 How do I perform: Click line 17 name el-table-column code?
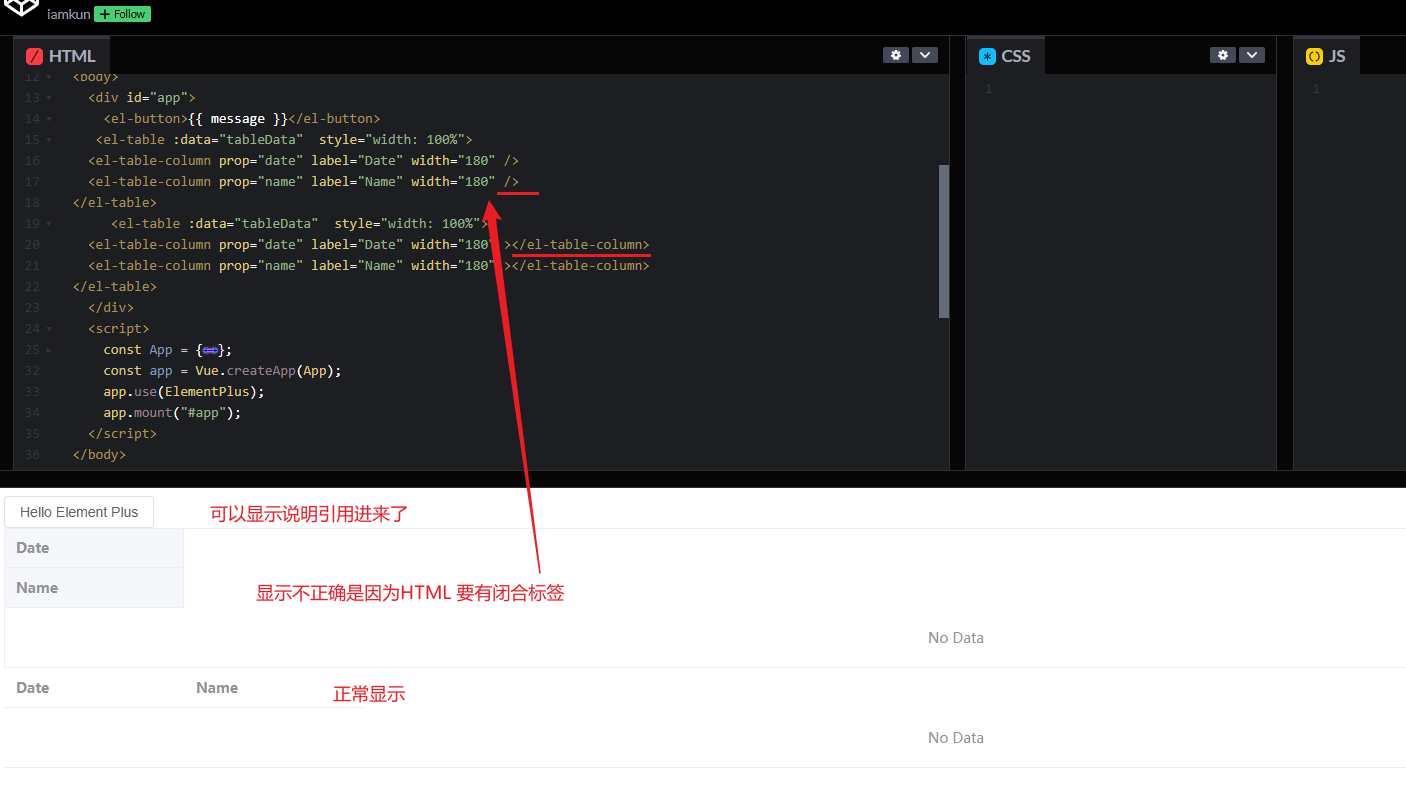point(303,182)
